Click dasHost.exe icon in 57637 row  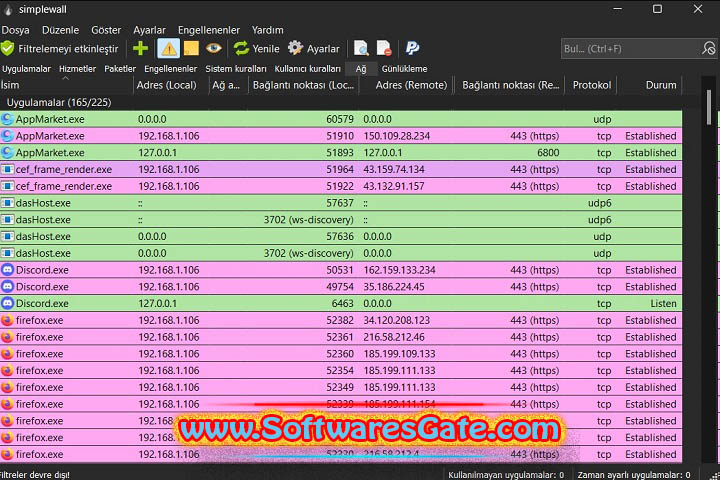click(7, 203)
